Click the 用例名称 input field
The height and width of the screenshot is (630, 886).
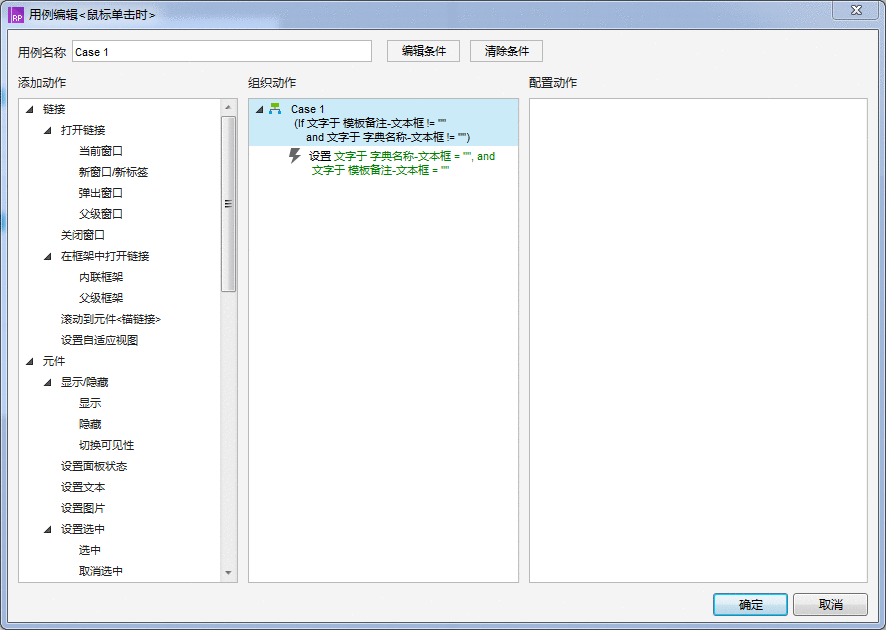coord(222,51)
